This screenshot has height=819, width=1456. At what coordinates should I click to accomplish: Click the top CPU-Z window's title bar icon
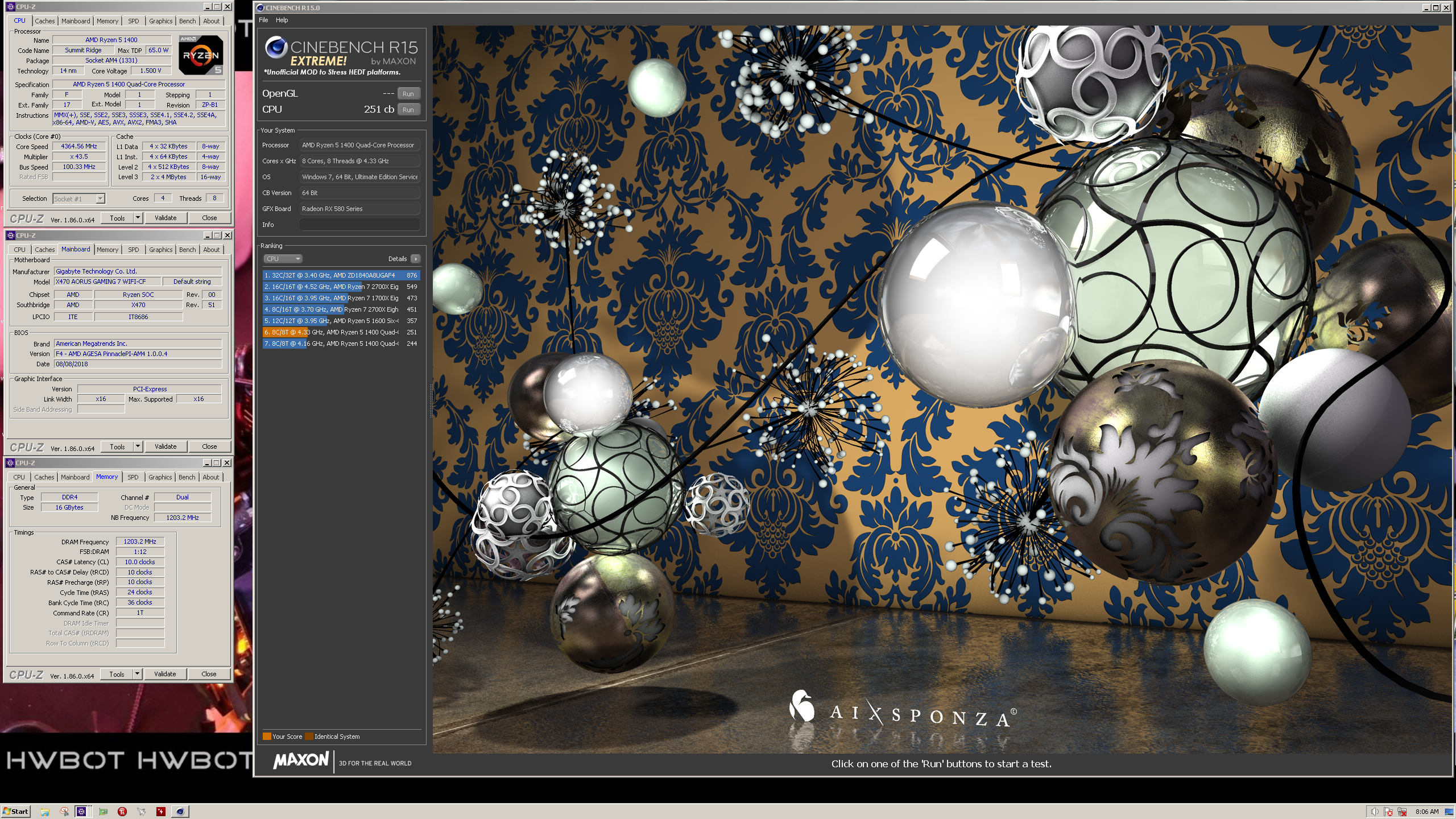click(x=11, y=7)
